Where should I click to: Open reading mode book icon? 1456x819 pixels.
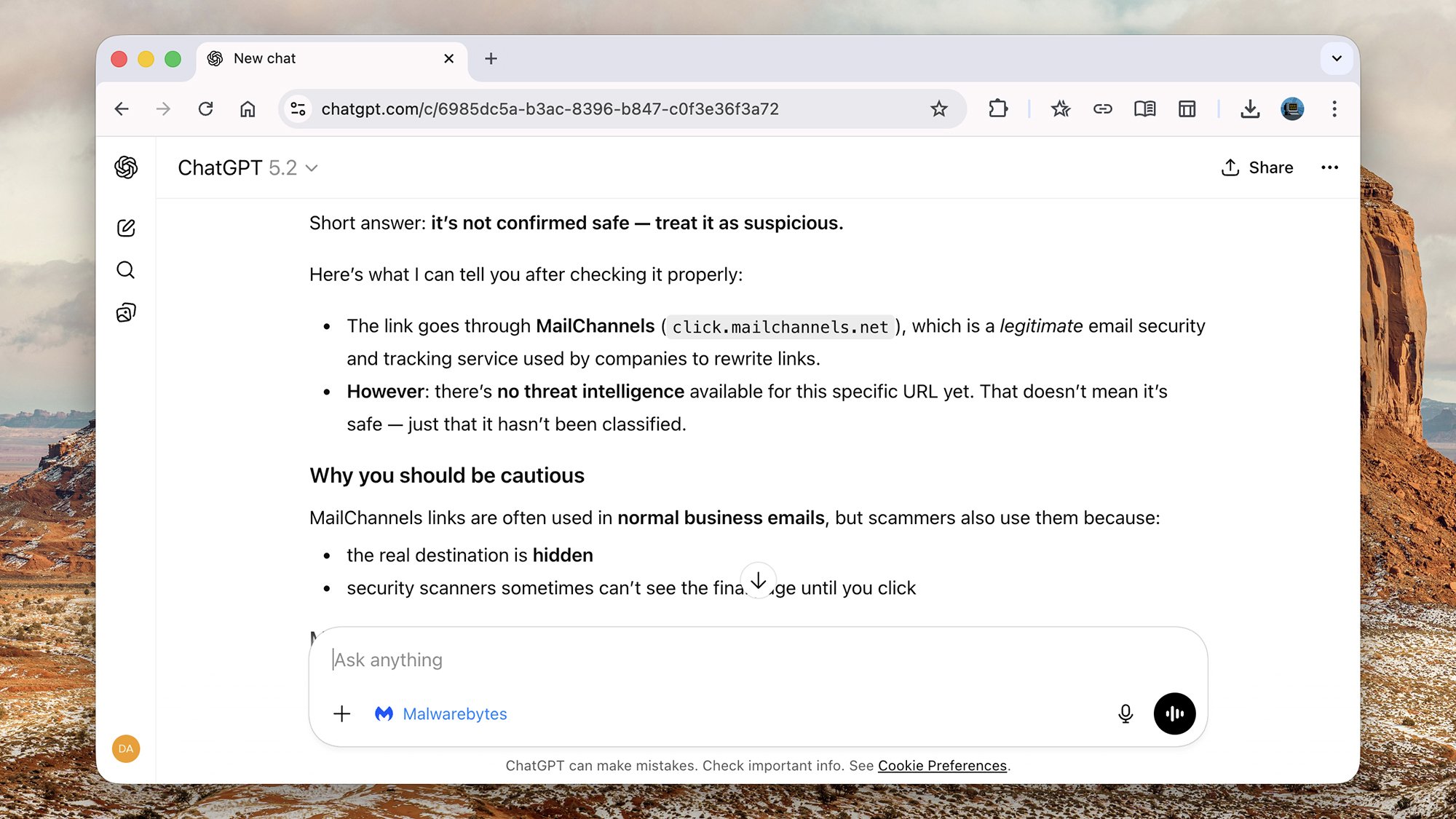click(1144, 109)
